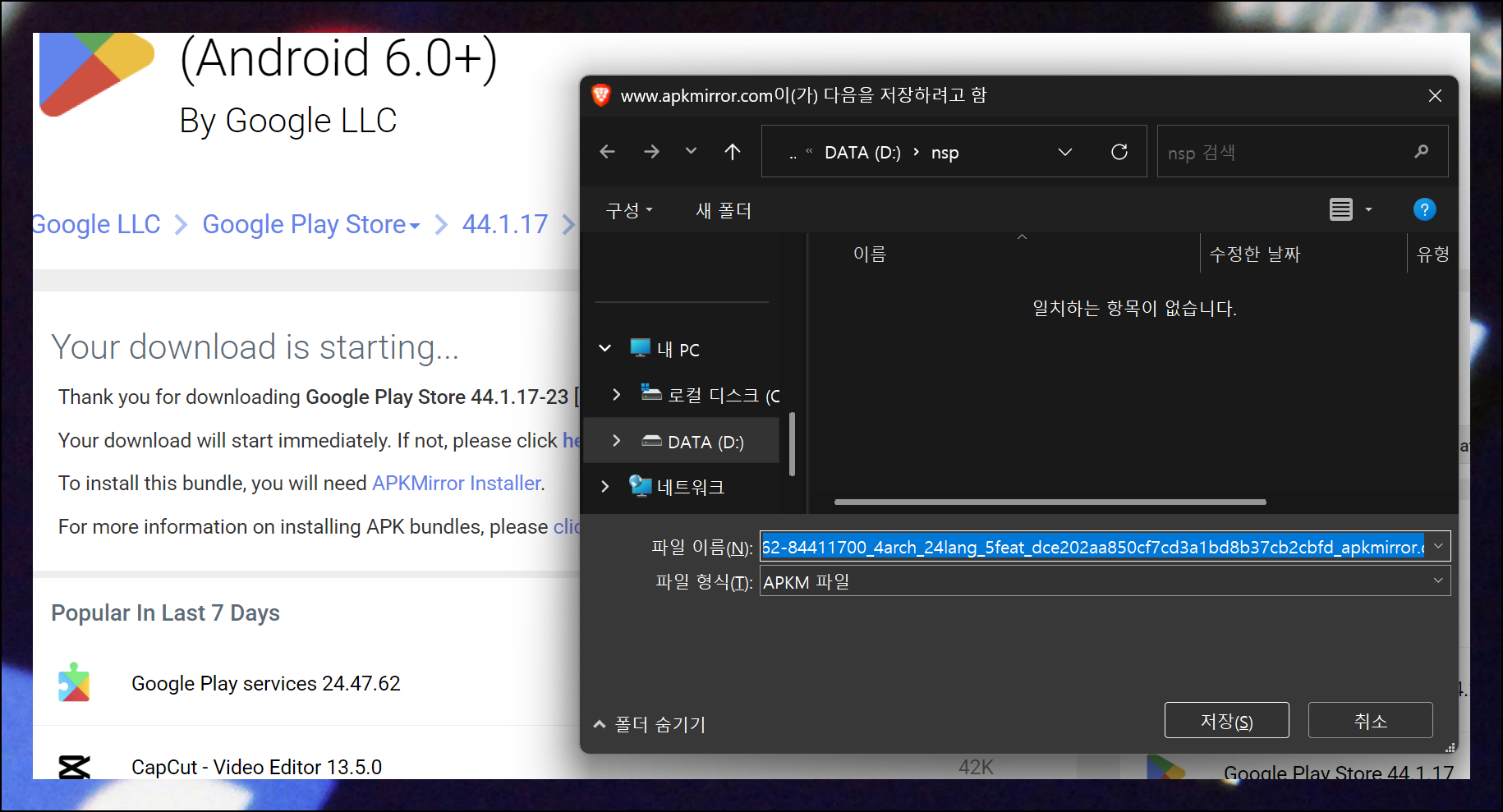Expand 로컬 디스크 (C:) tree node
Image resolution: width=1503 pixels, height=812 pixels.
coord(617,395)
